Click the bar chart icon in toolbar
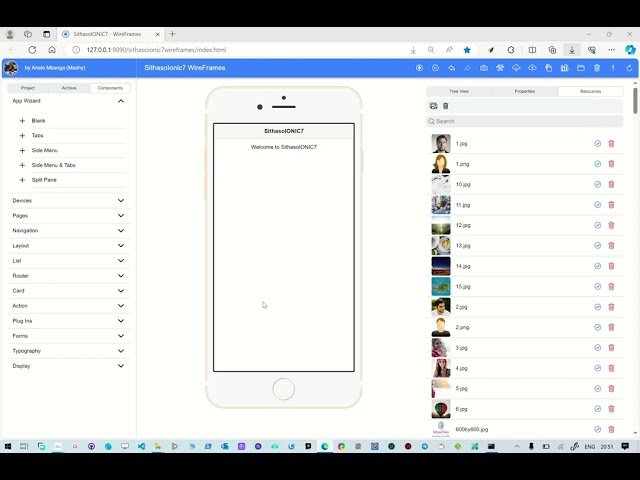Screen dimensions: 640x480 pyautogui.click(x=564, y=68)
